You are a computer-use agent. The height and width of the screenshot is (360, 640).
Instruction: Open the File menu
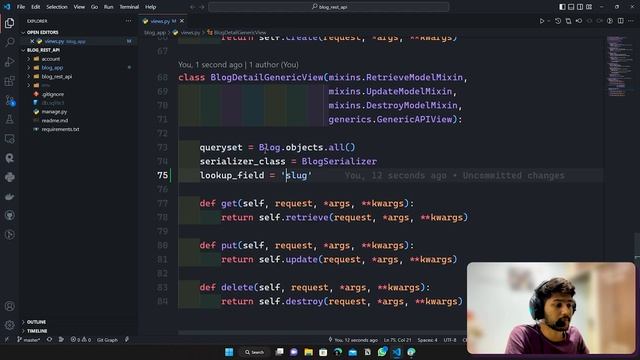[21, 7]
